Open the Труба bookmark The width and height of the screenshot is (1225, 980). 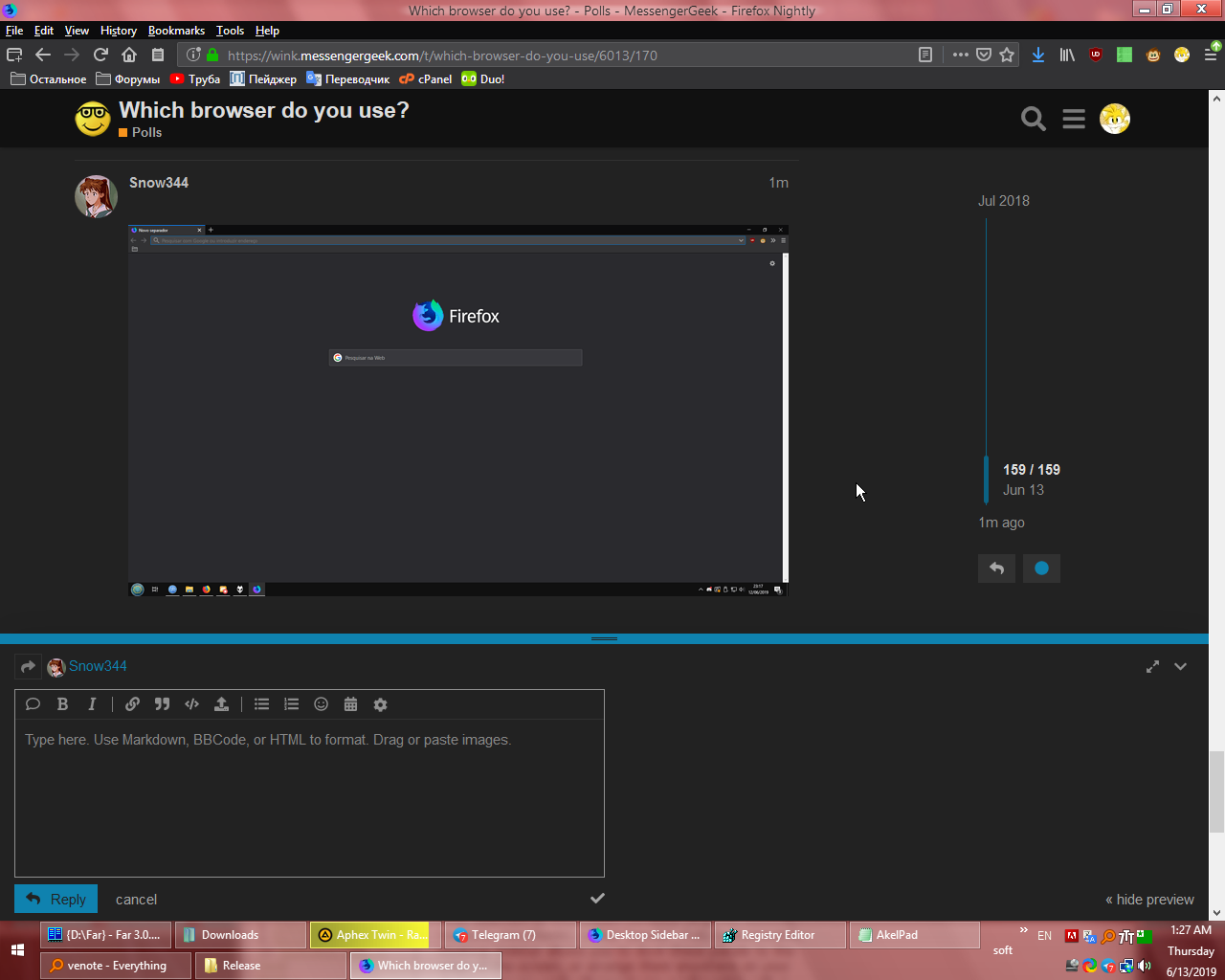195,79
